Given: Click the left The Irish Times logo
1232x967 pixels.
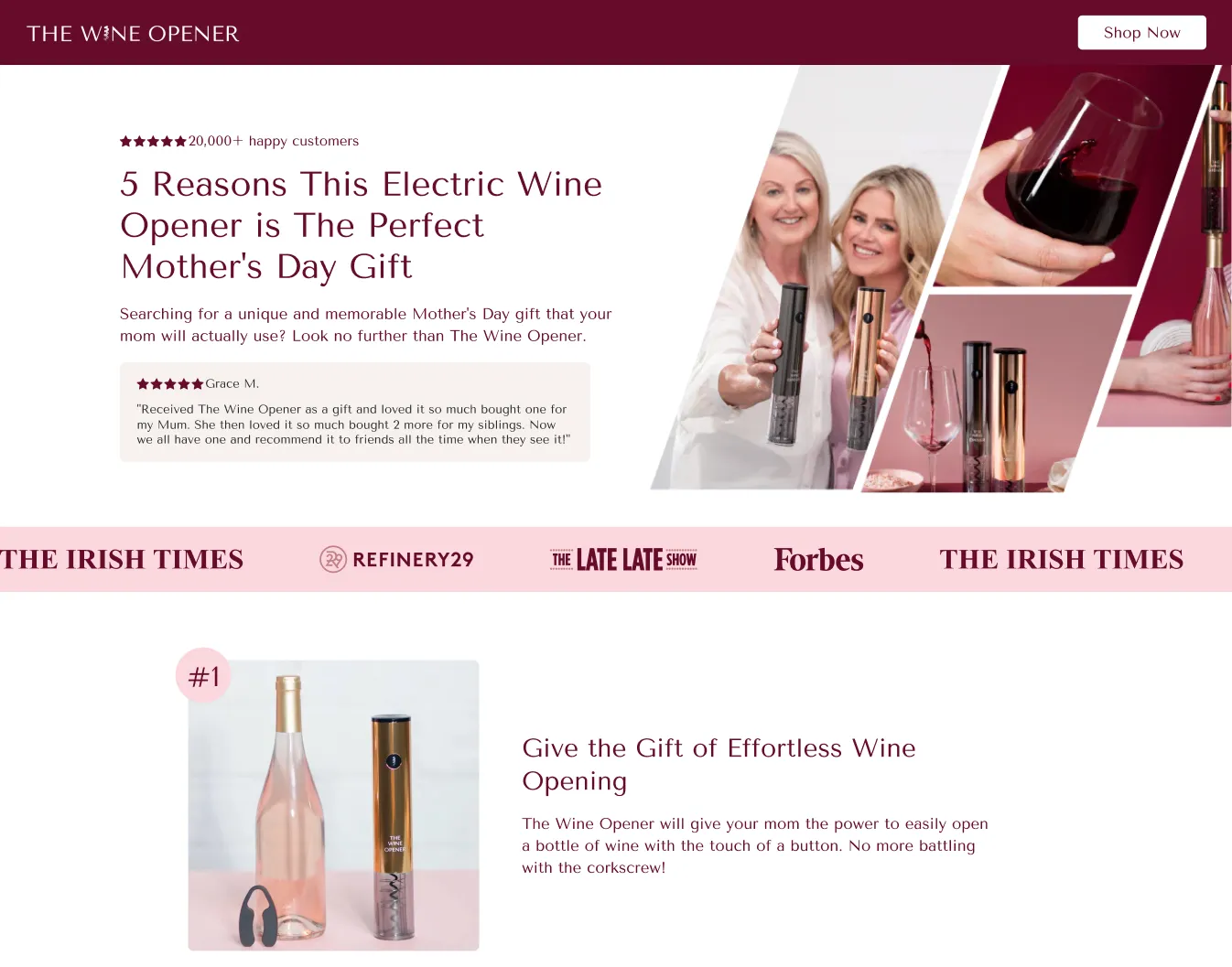Looking at the screenshot, I should (x=121, y=559).
